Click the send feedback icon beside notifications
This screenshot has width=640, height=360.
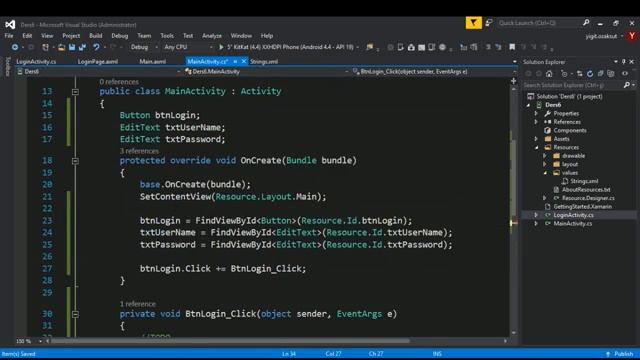489,23
